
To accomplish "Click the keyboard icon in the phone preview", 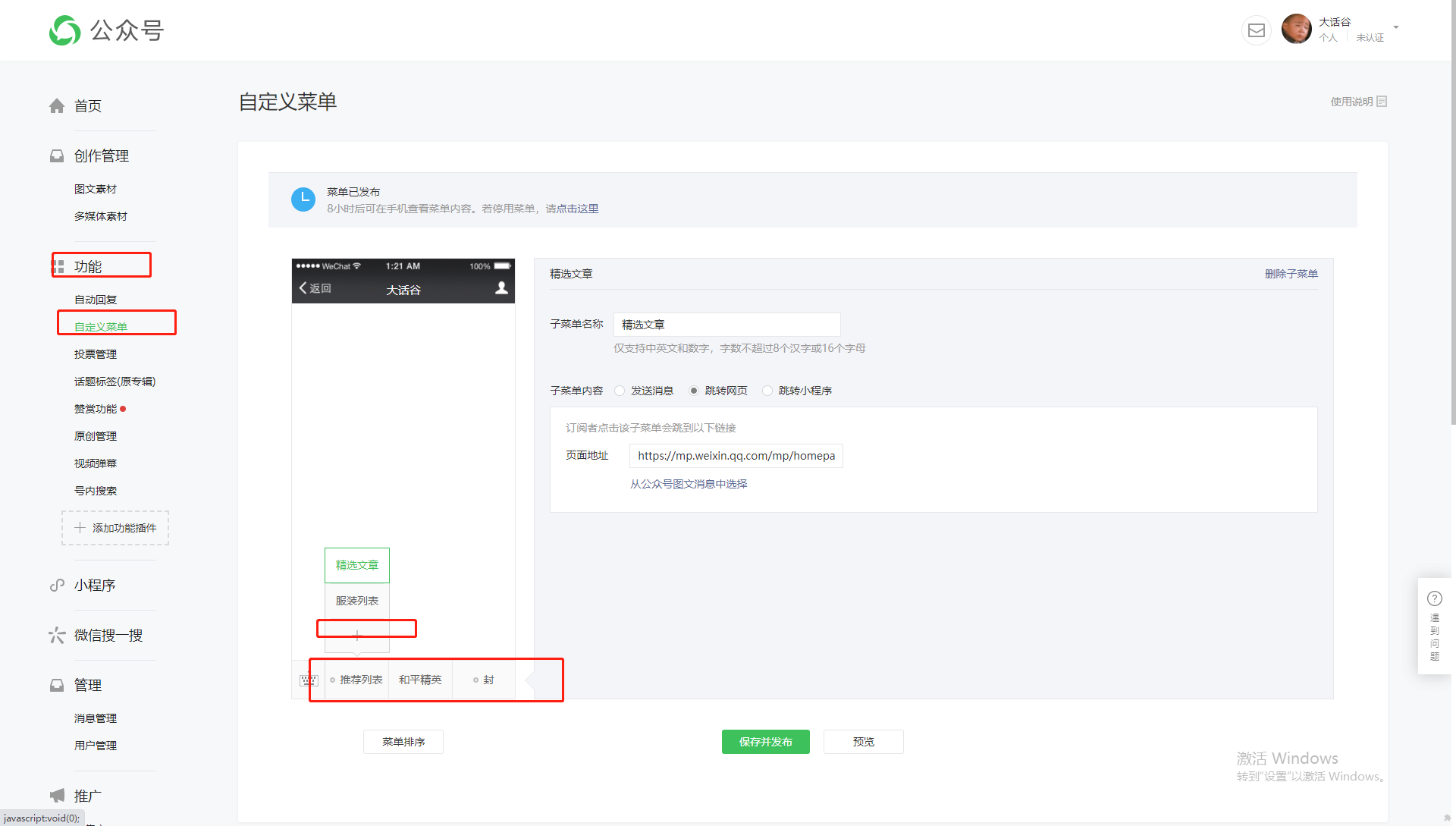I will 309,680.
